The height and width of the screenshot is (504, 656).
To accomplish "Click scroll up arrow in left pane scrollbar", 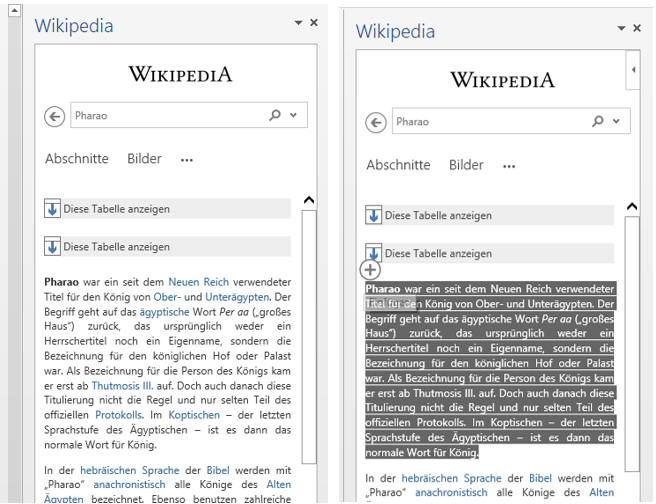I will tap(308, 200).
